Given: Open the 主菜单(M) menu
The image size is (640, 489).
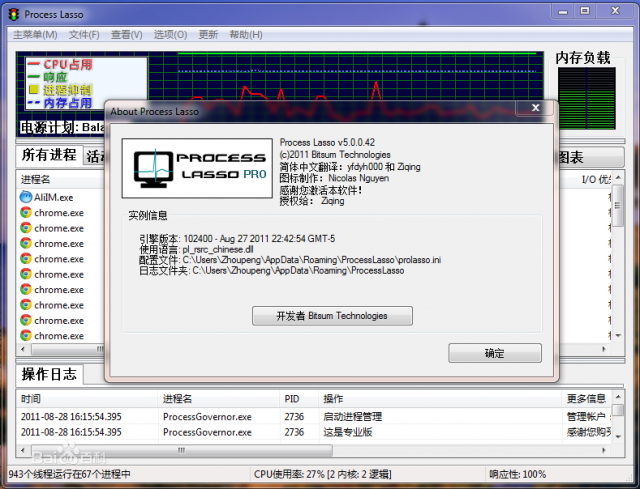Looking at the screenshot, I should [35, 34].
